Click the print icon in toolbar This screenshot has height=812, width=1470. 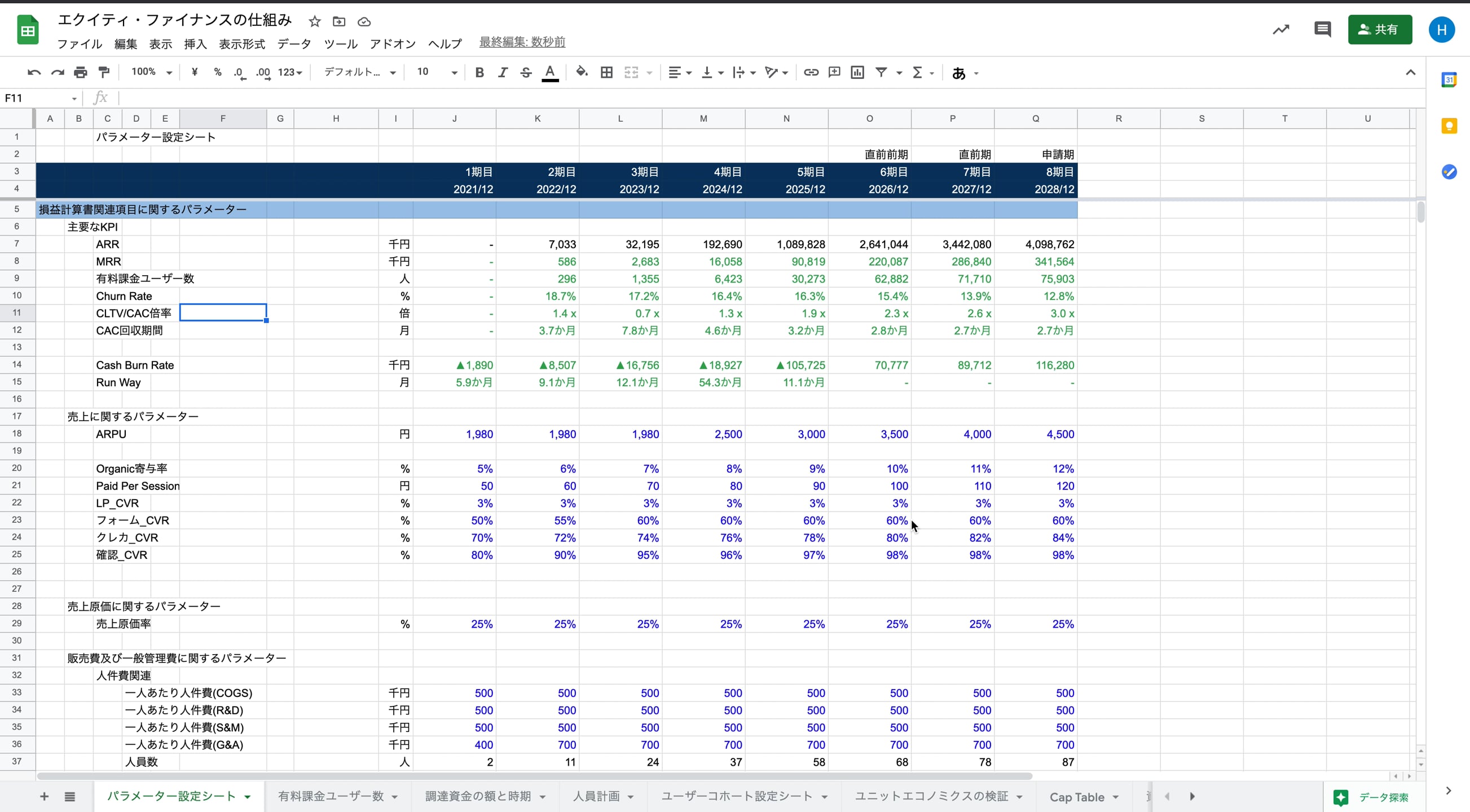(x=81, y=73)
